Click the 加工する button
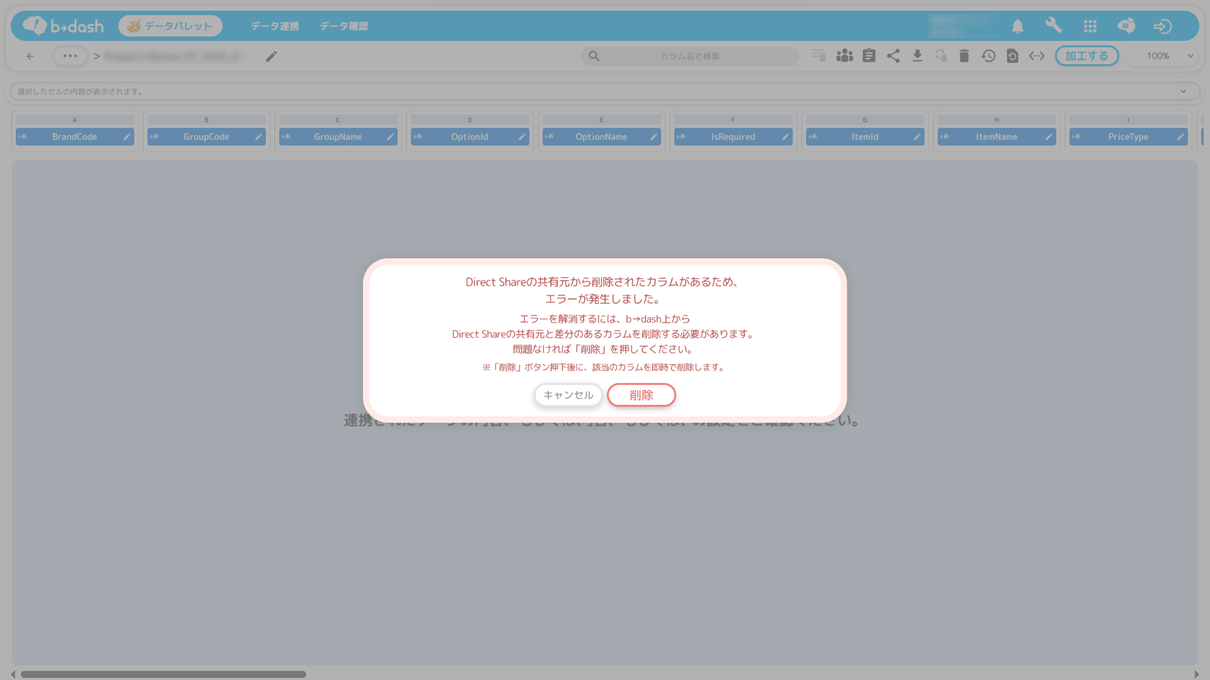The image size is (1210, 680). (1086, 56)
